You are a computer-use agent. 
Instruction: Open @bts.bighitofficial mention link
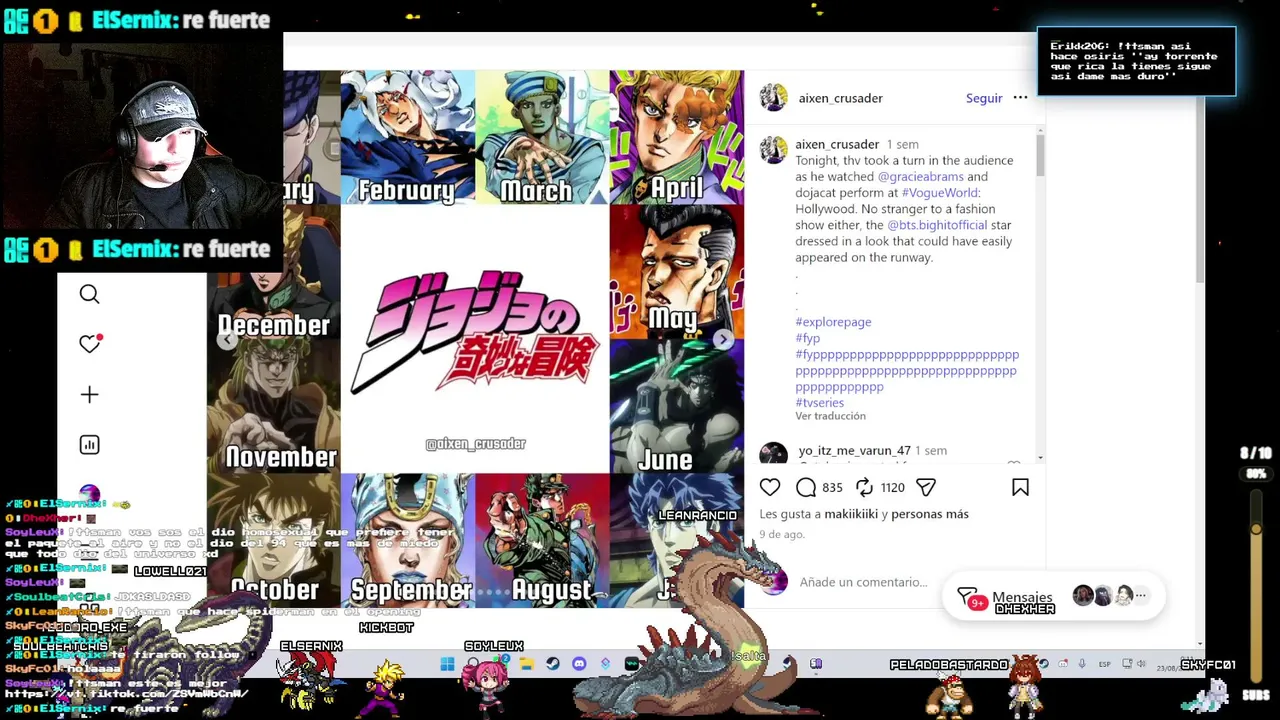(937, 225)
